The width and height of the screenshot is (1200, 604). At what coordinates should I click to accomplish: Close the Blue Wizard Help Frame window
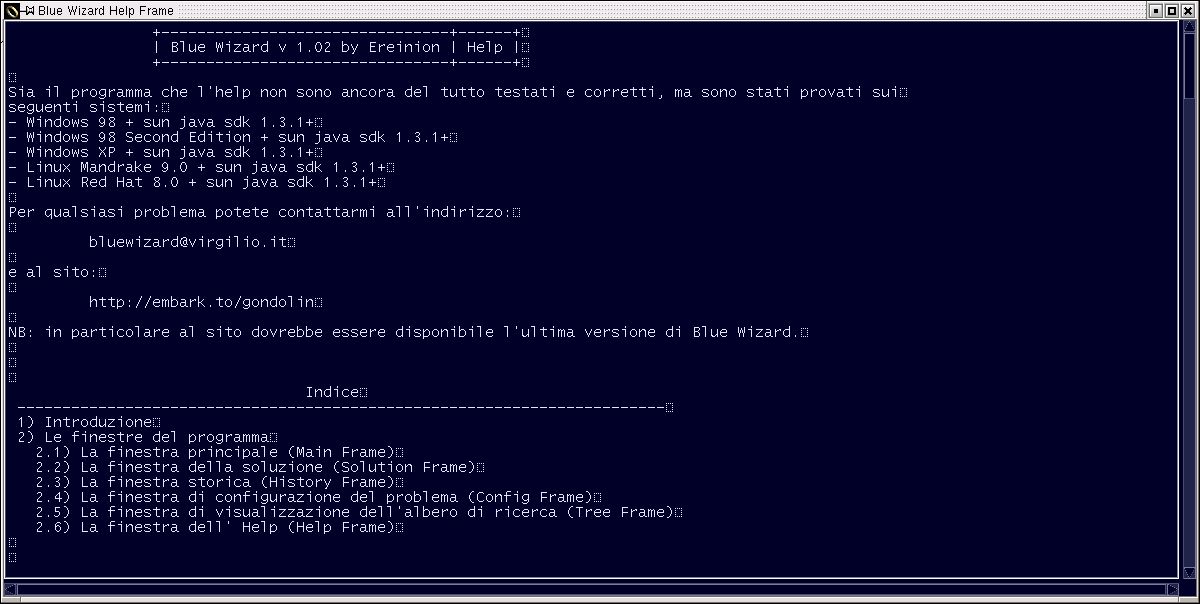pos(1187,10)
